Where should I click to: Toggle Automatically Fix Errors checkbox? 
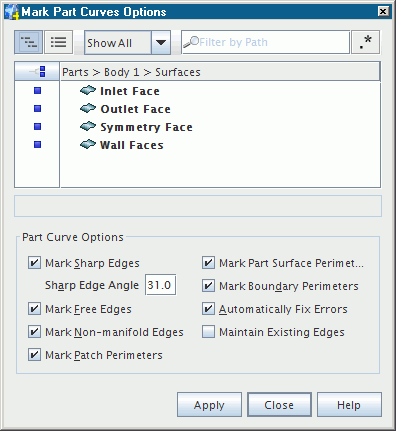208,309
